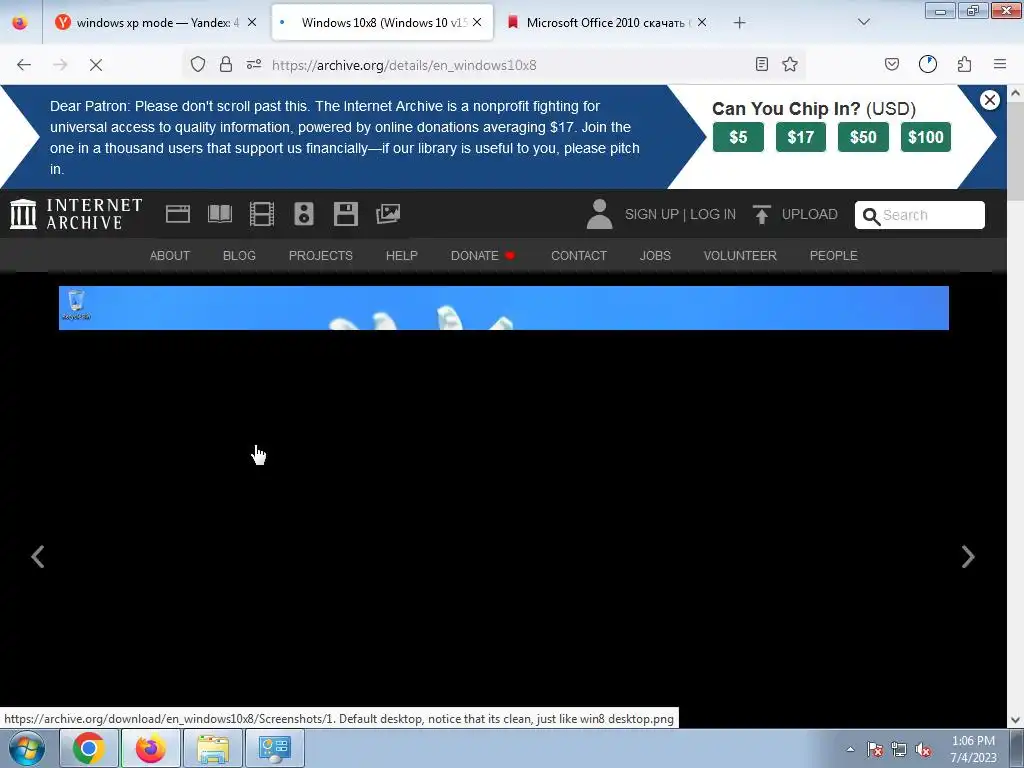Click the Save to Pocket icon
Image resolution: width=1024 pixels, height=768 pixels.
(892, 64)
